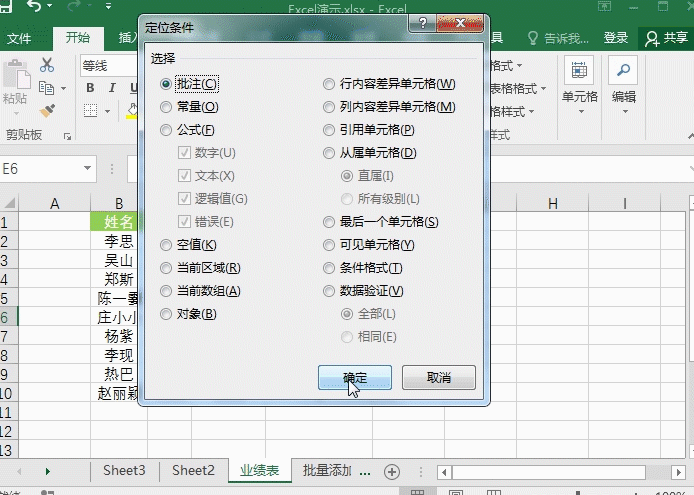Image resolution: width=694 pixels, height=495 pixels.
Task: Click horizontal scrollbar right arrow
Action: 678,472
